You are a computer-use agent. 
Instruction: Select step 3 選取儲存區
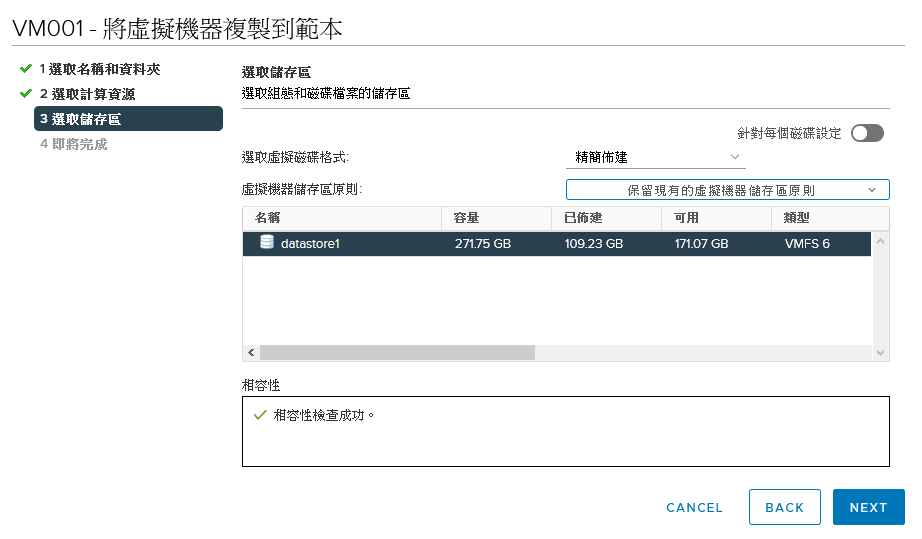point(128,119)
